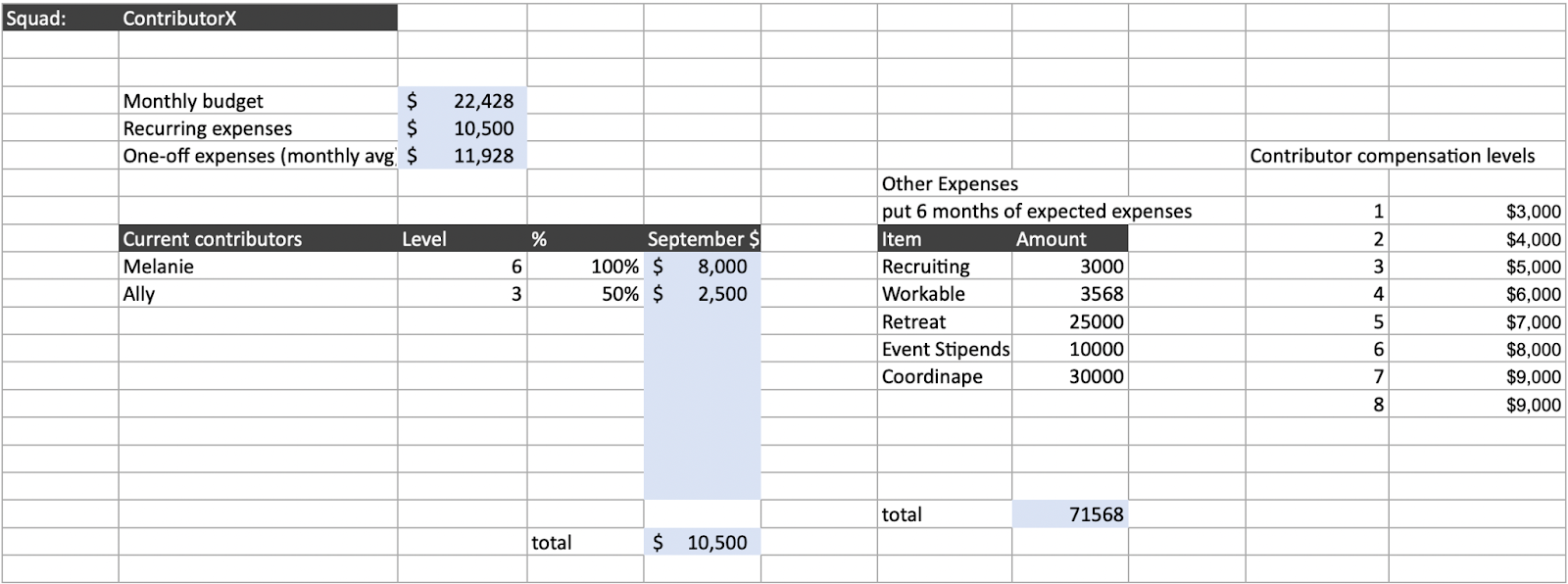1568x584 pixels.
Task: Click the one-off expenses value 11,928
Action: (463, 156)
